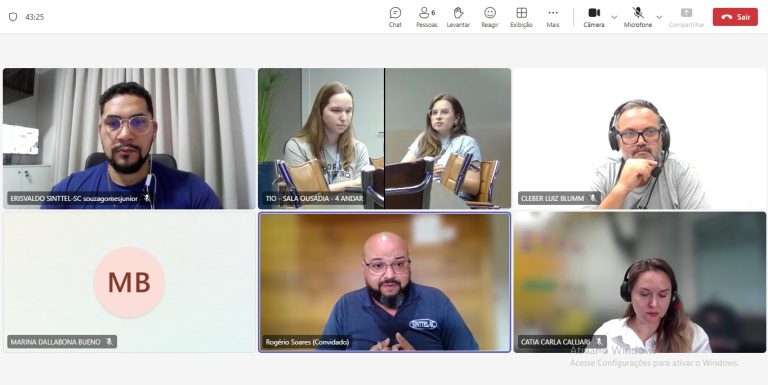Click Catia Carla Calliari muted mic icon

(599, 341)
